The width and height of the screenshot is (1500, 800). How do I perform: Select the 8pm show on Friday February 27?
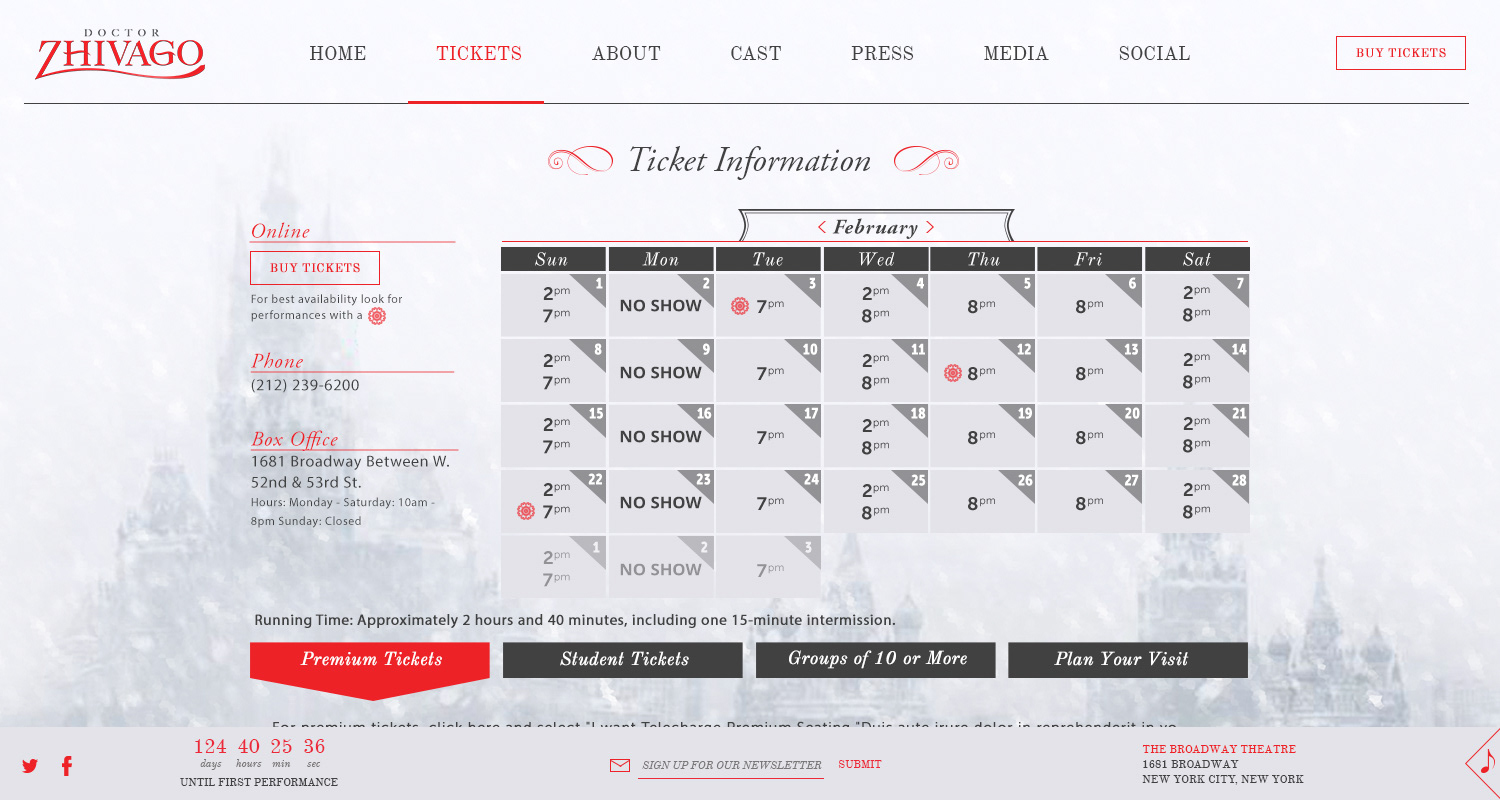[x=1089, y=503]
